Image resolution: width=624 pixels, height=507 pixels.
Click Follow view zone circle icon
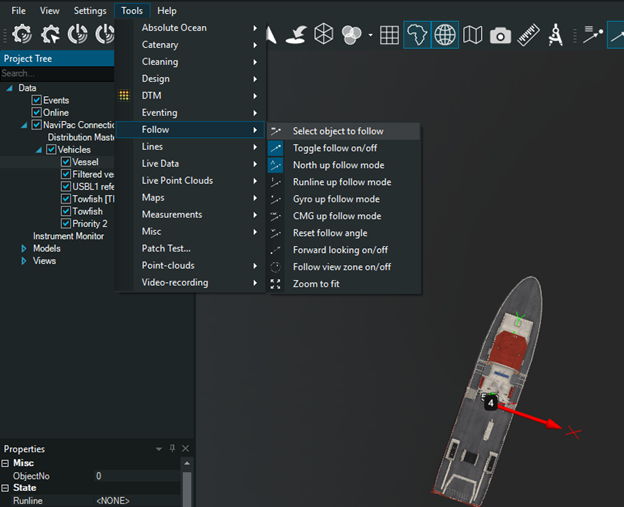[275, 267]
